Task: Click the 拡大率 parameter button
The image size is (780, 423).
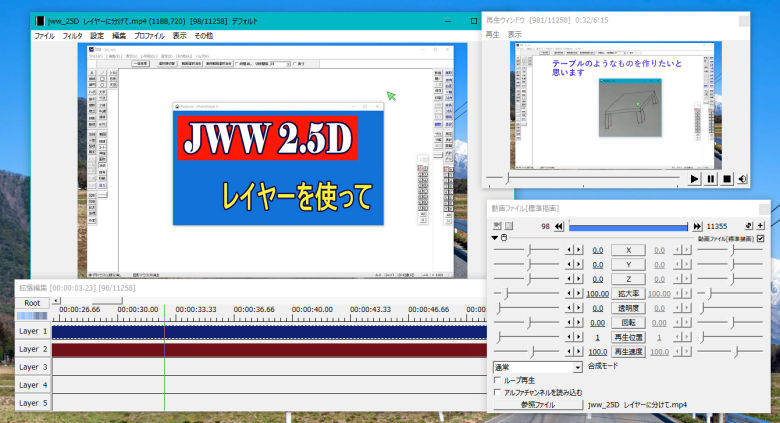Action: [628, 294]
